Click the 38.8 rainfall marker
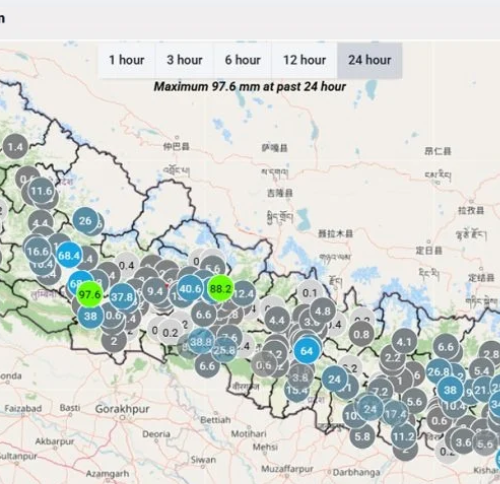 (201, 342)
